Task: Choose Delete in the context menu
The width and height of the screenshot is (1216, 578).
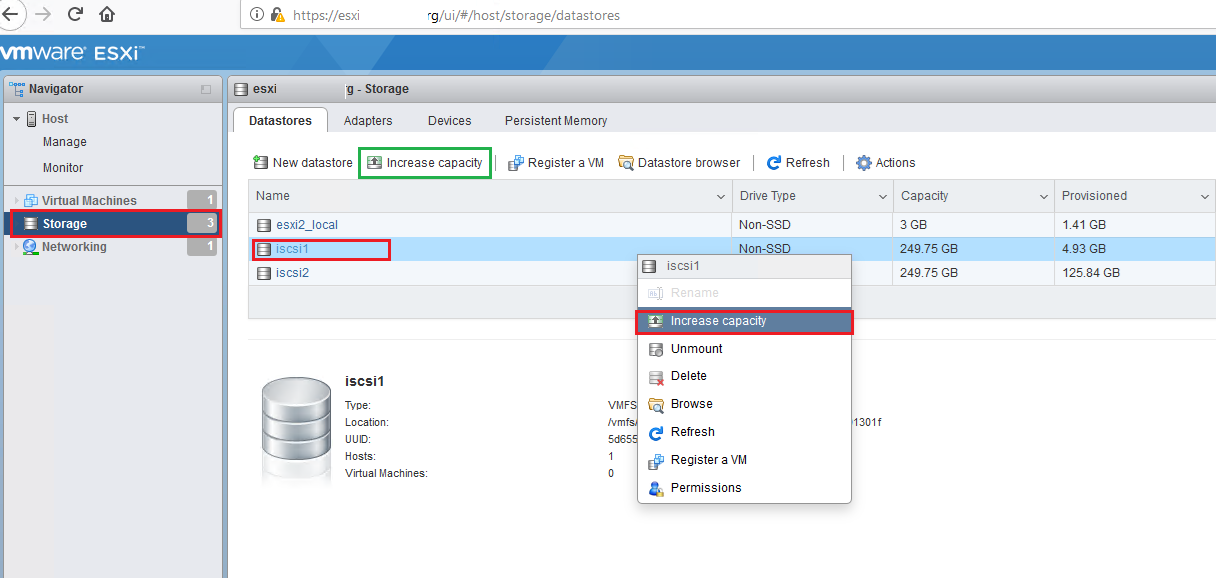Action: [744, 376]
